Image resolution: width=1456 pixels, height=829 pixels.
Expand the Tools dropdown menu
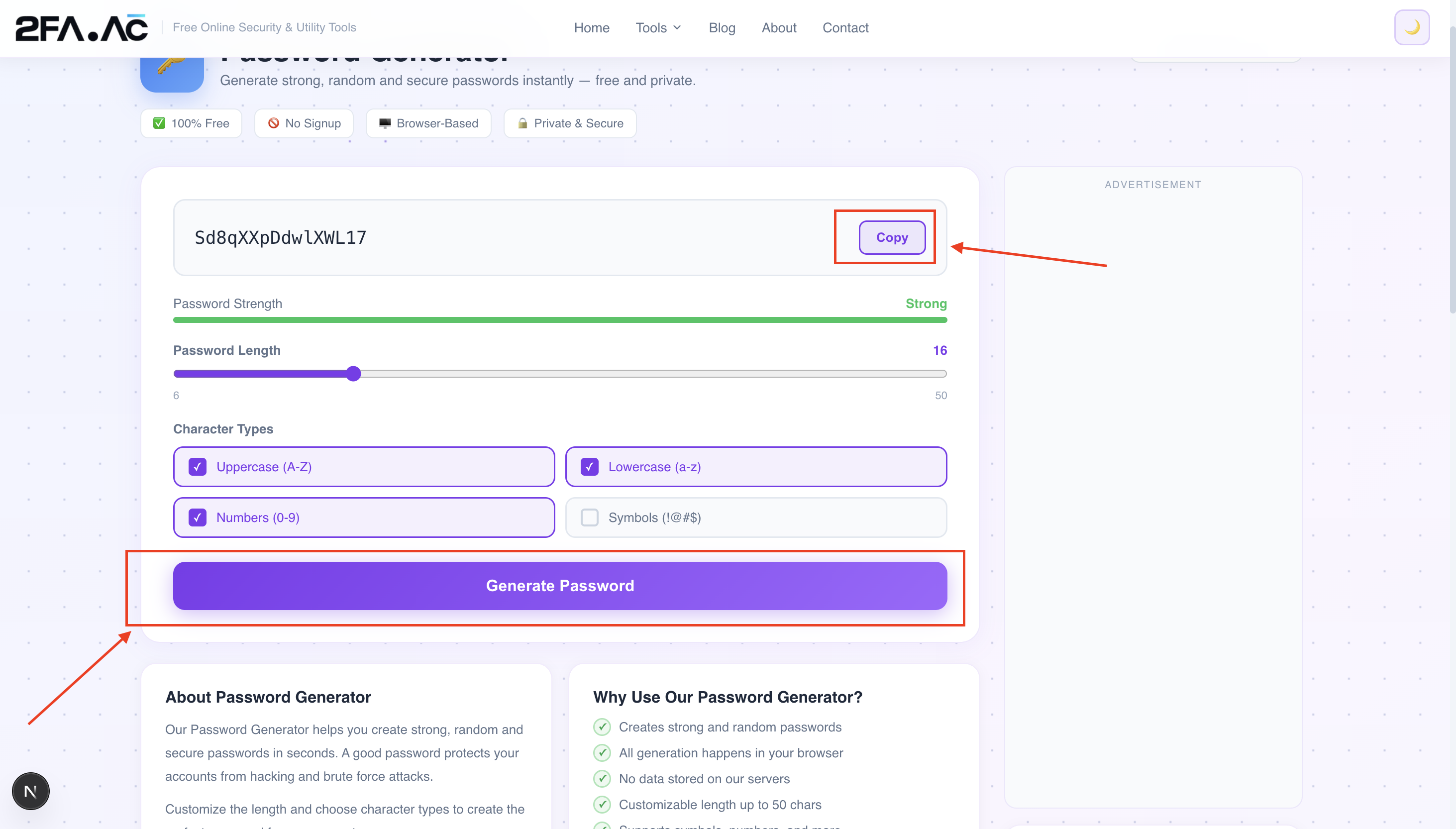pyautogui.click(x=658, y=27)
